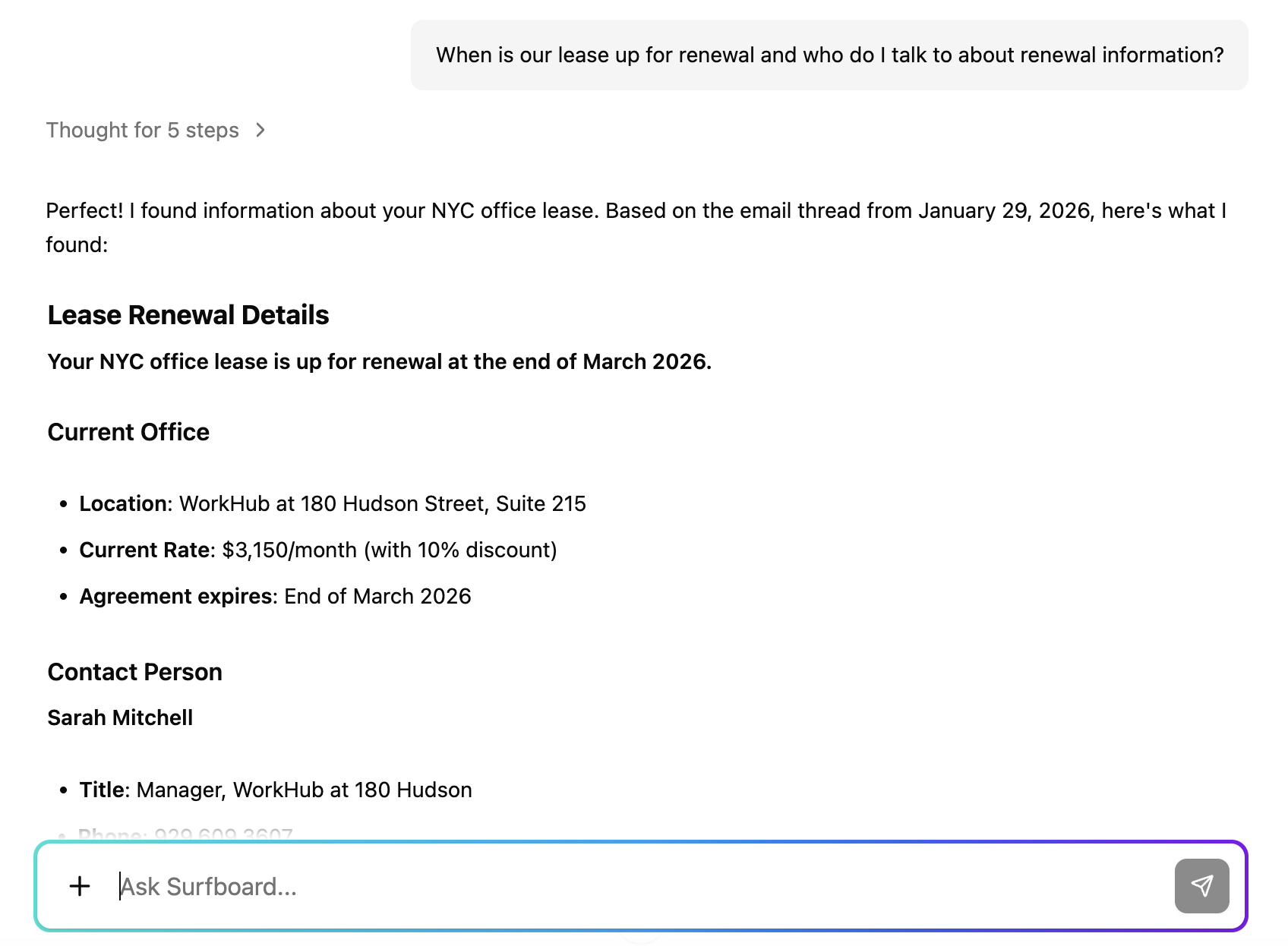1288x946 pixels.
Task: Focus the Ask Surfboard input field
Action: (638, 886)
